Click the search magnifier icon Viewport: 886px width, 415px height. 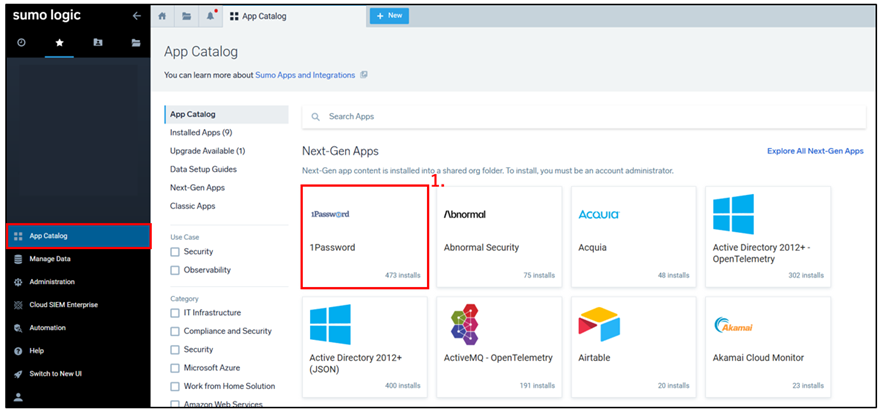[x=316, y=116]
